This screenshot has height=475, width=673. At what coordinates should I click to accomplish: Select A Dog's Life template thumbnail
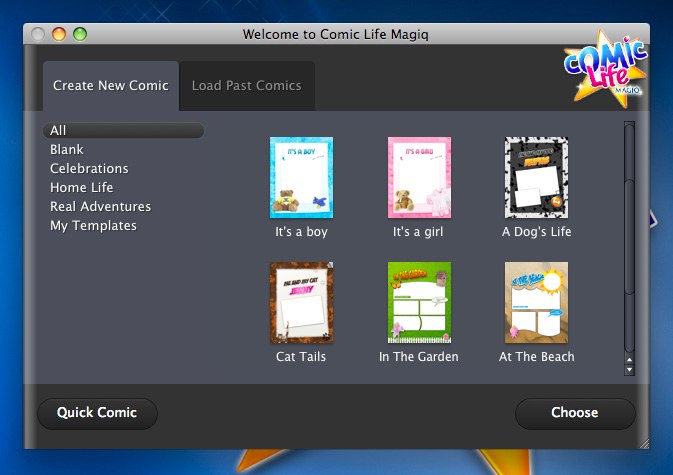(537, 178)
